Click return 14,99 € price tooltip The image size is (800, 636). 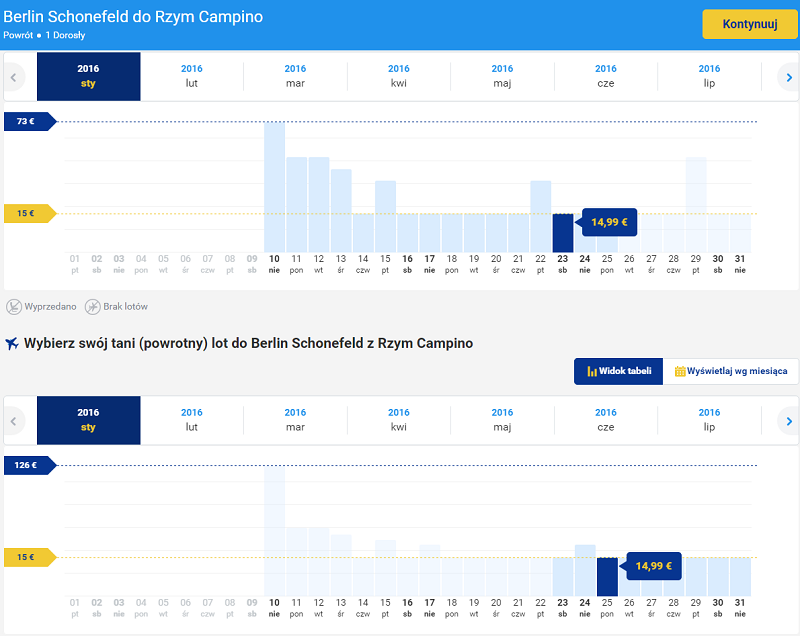pos(653,566)
